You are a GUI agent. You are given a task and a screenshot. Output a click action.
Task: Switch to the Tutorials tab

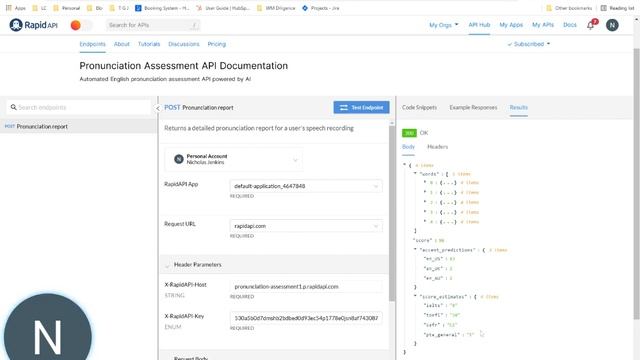click(149, 44)
